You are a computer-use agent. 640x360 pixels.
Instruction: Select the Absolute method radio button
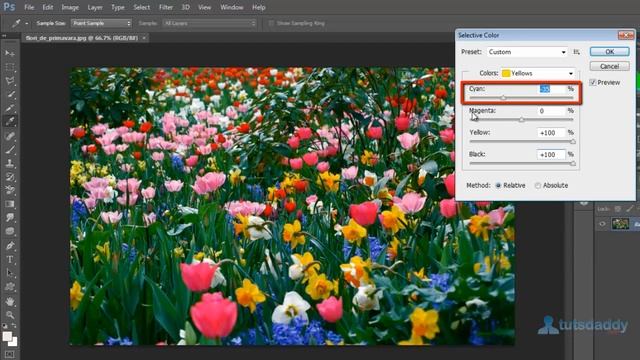tap(538, 185)
